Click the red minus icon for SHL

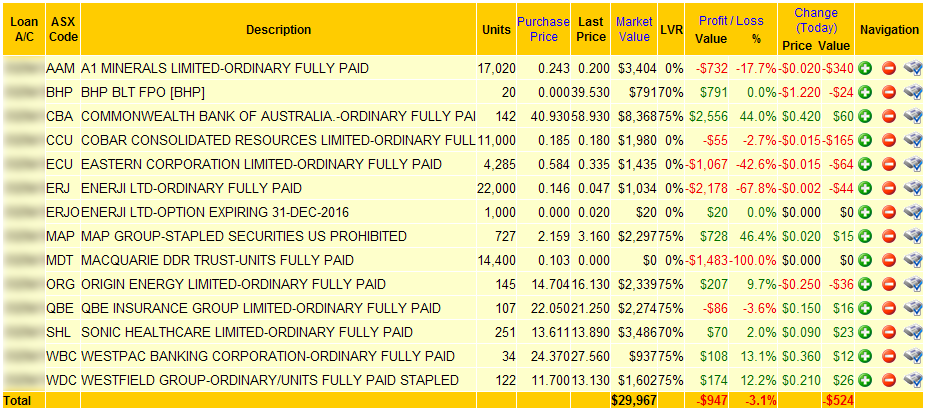click(889, 332)
